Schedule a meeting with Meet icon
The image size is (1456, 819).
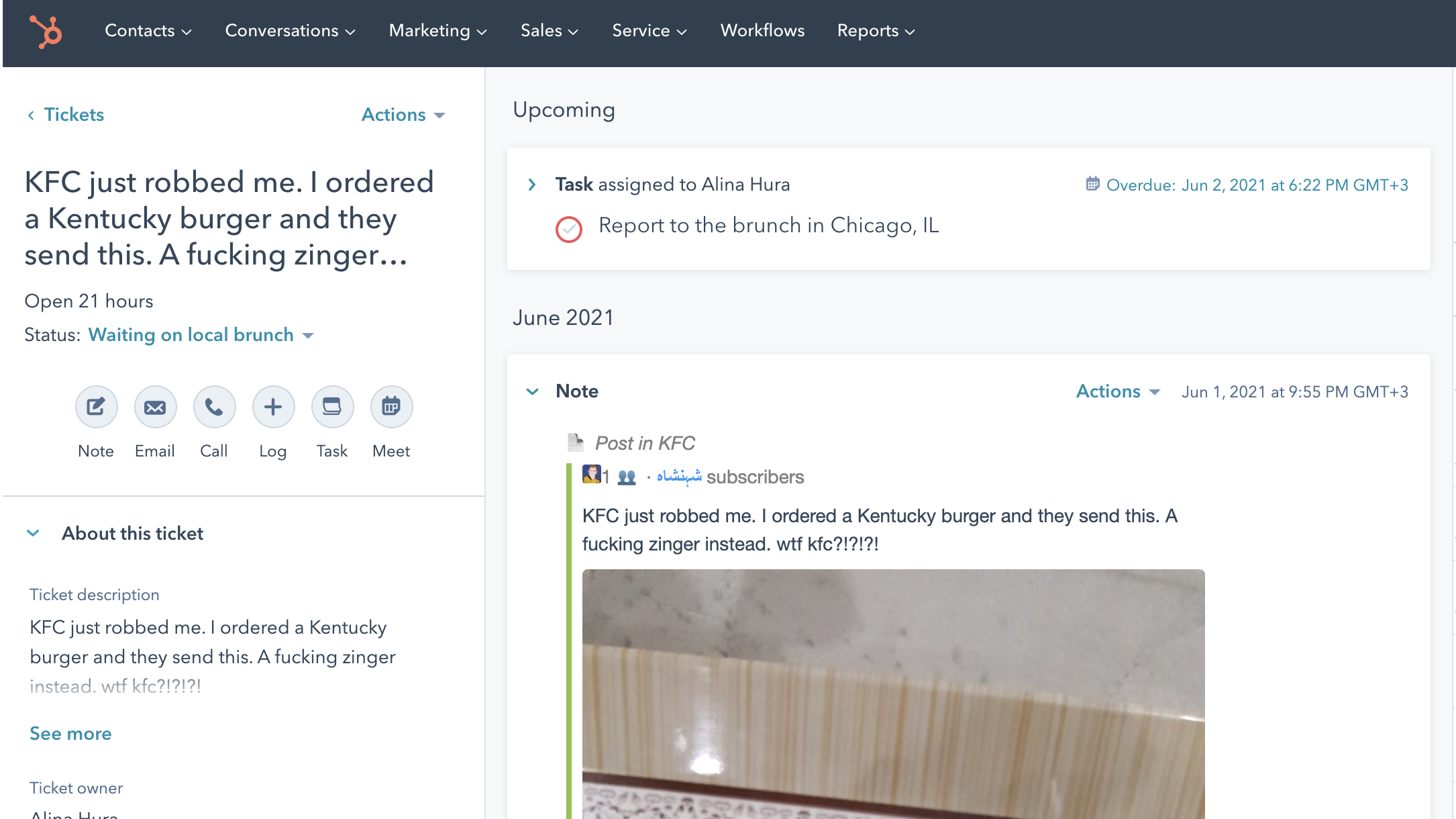click(x=391, y=407)
